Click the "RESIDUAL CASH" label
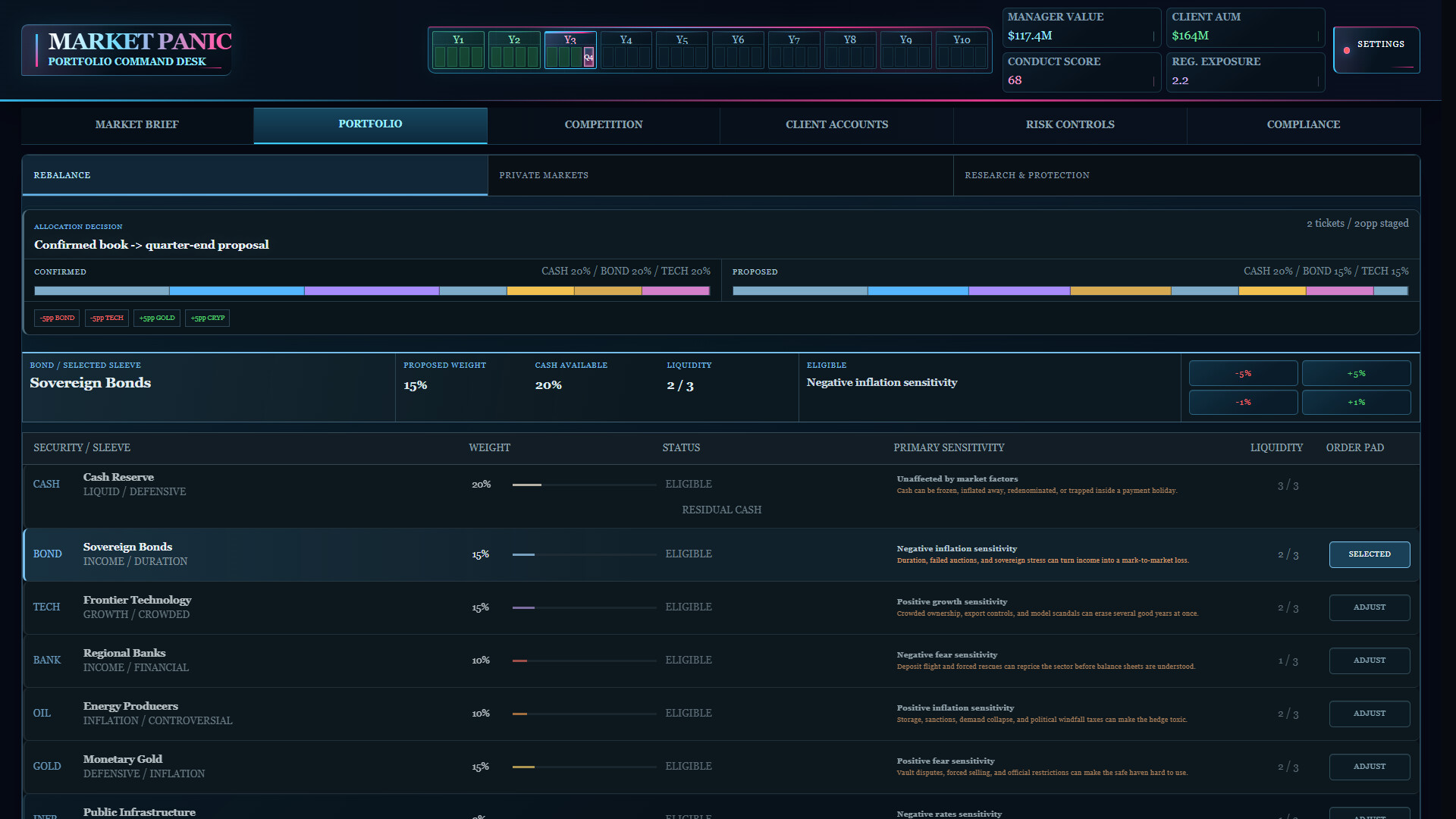The image size is (1456, 819). 721,510
